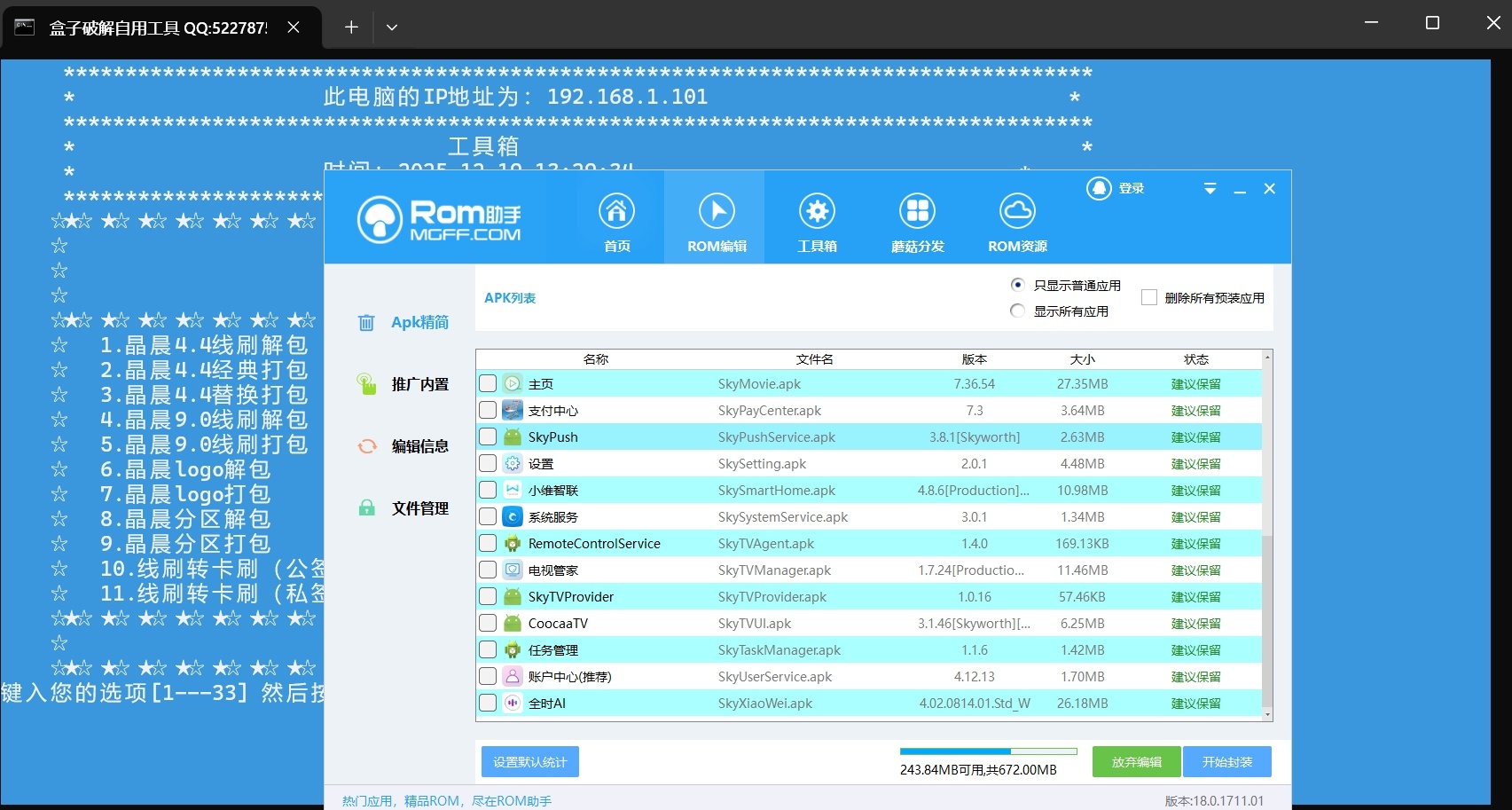This screenshot has height=810, width=1512.
Task: Click the 工具箱 gear icon
Action: [817, 212]
